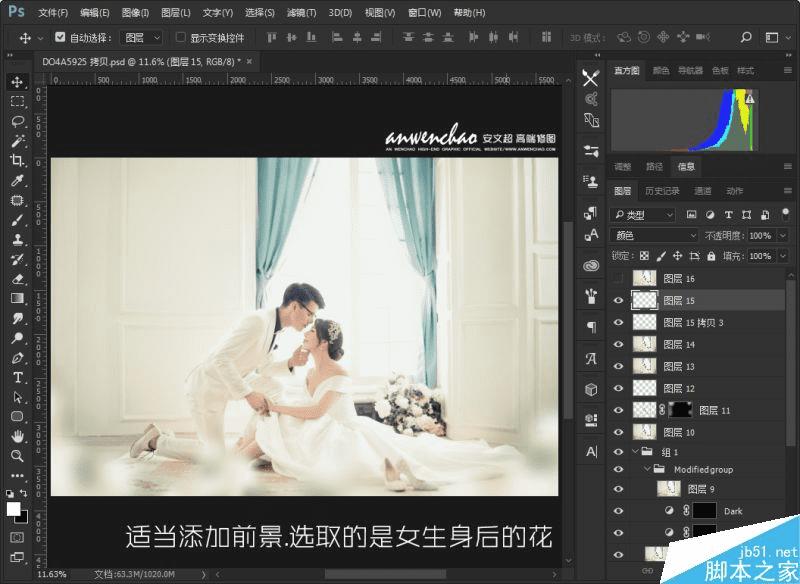
Task: Select the Pen tool
Action: point(17,358)
